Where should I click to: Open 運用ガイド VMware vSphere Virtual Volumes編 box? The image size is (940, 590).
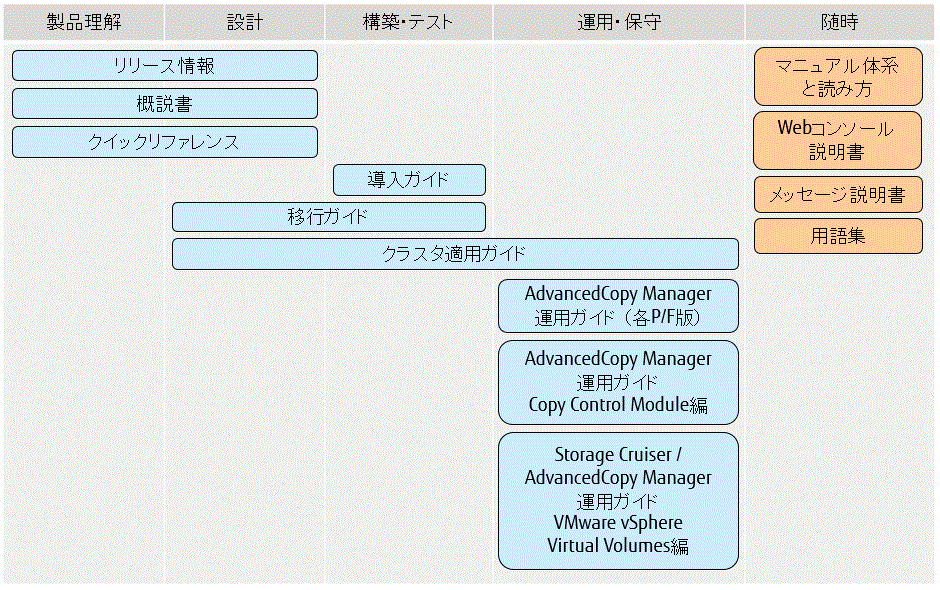coord(618,501)
